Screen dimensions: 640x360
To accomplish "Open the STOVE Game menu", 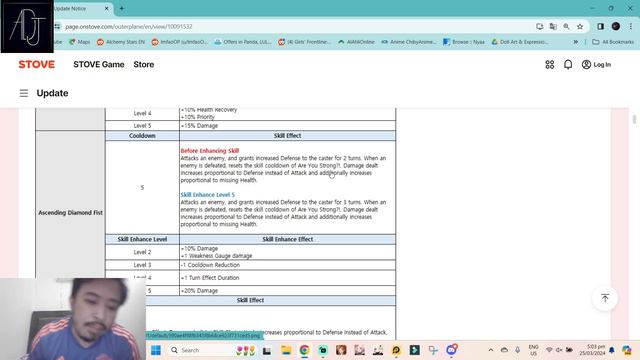I will 99,64.
